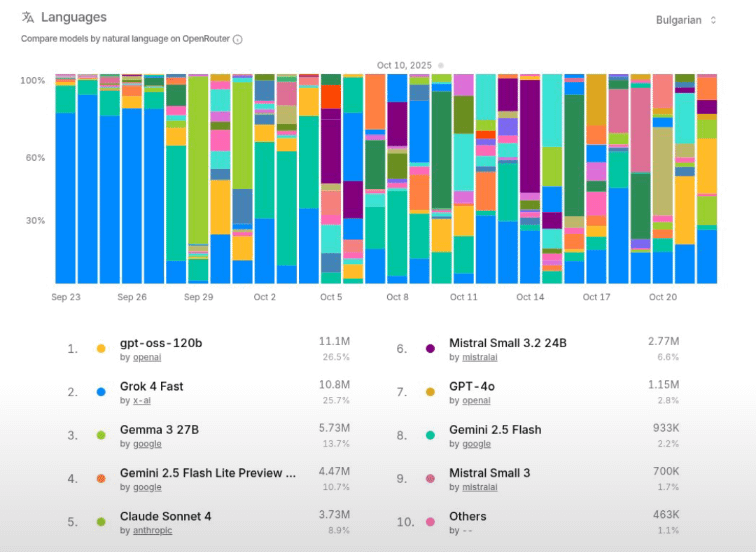Select the Claude Sonnet 4 entry
Screen dimensions: 756x552
pyautogui.click(x=165, y=516)
